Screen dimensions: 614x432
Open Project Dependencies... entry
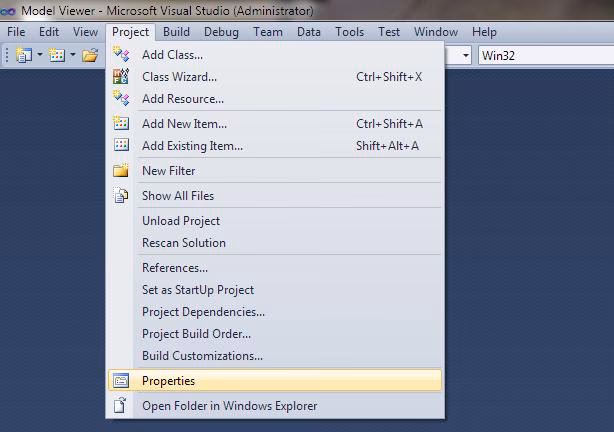click(275, 311)
